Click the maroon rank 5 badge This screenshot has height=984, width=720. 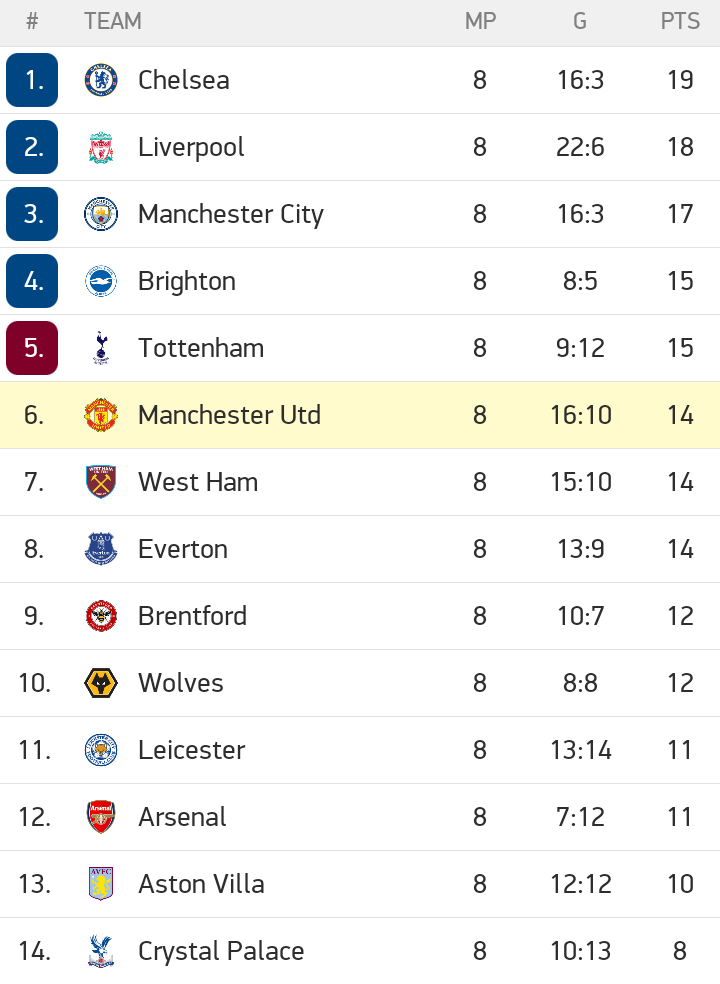[32, 348]
